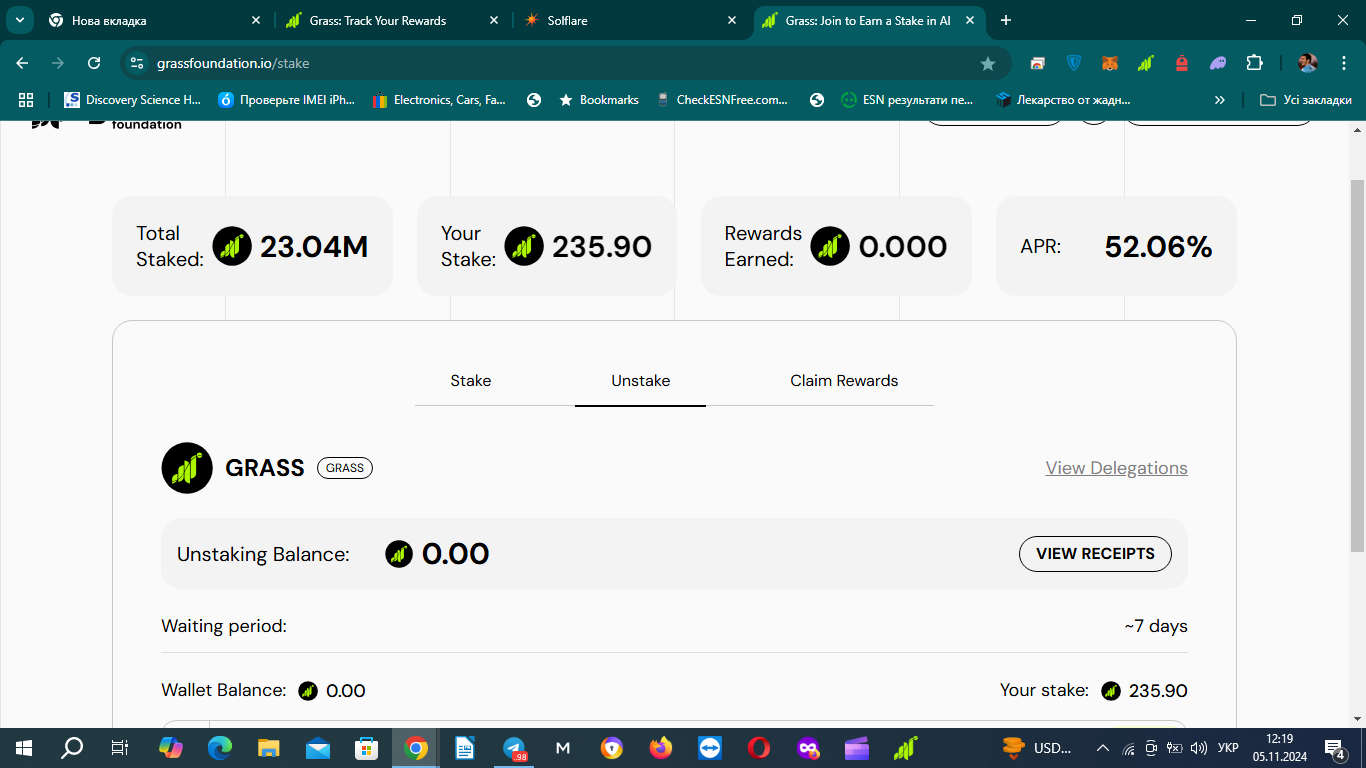Click the GRASS token logo in the panel
The image size is (1366, 768).
coord(187,468)
